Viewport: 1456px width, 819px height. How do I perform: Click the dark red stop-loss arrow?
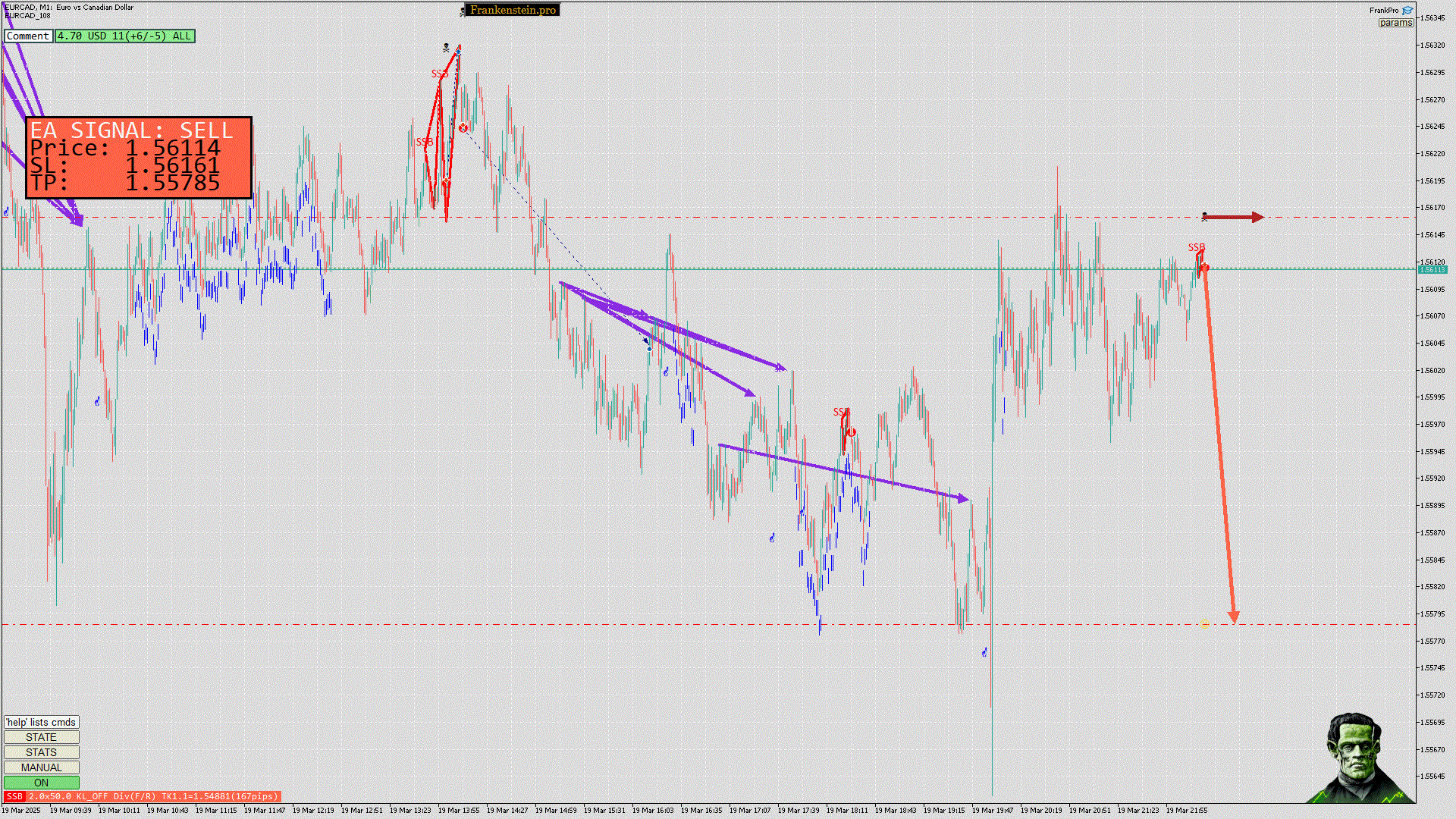1234,218
